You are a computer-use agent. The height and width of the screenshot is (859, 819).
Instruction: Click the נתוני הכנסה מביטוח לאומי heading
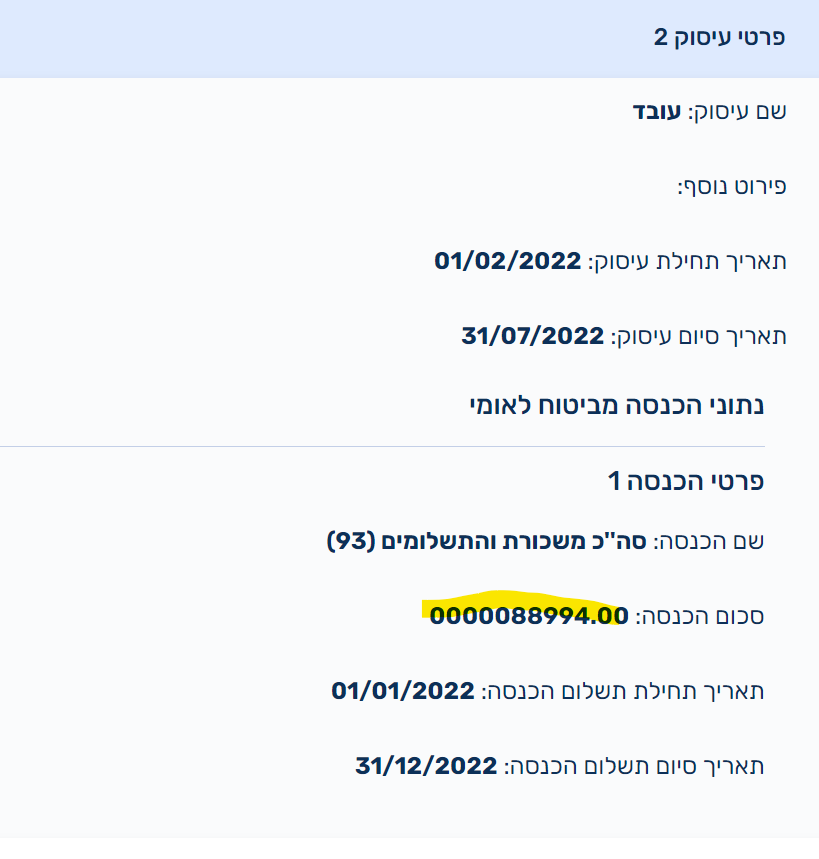[617, 406]
